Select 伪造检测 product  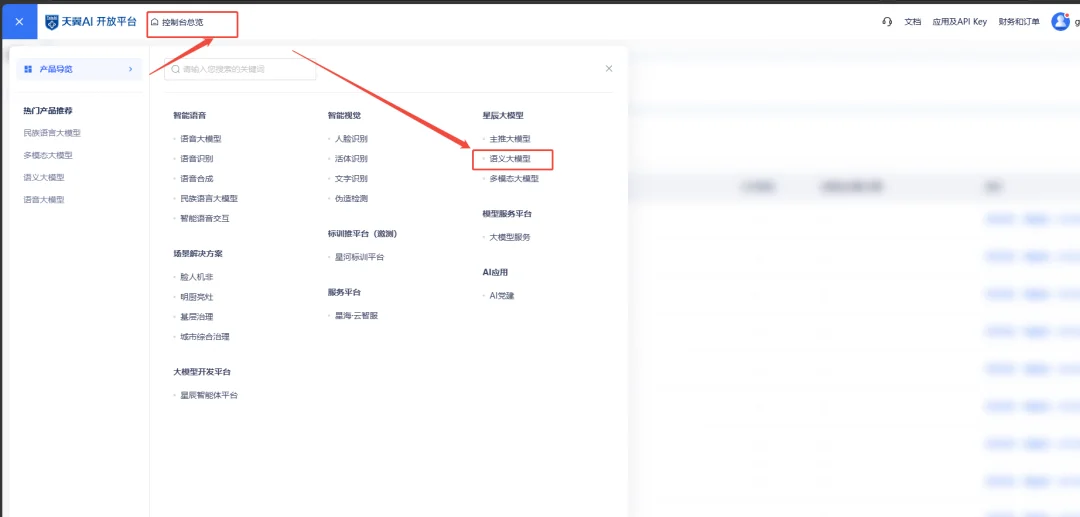click(x=351, y=198)
